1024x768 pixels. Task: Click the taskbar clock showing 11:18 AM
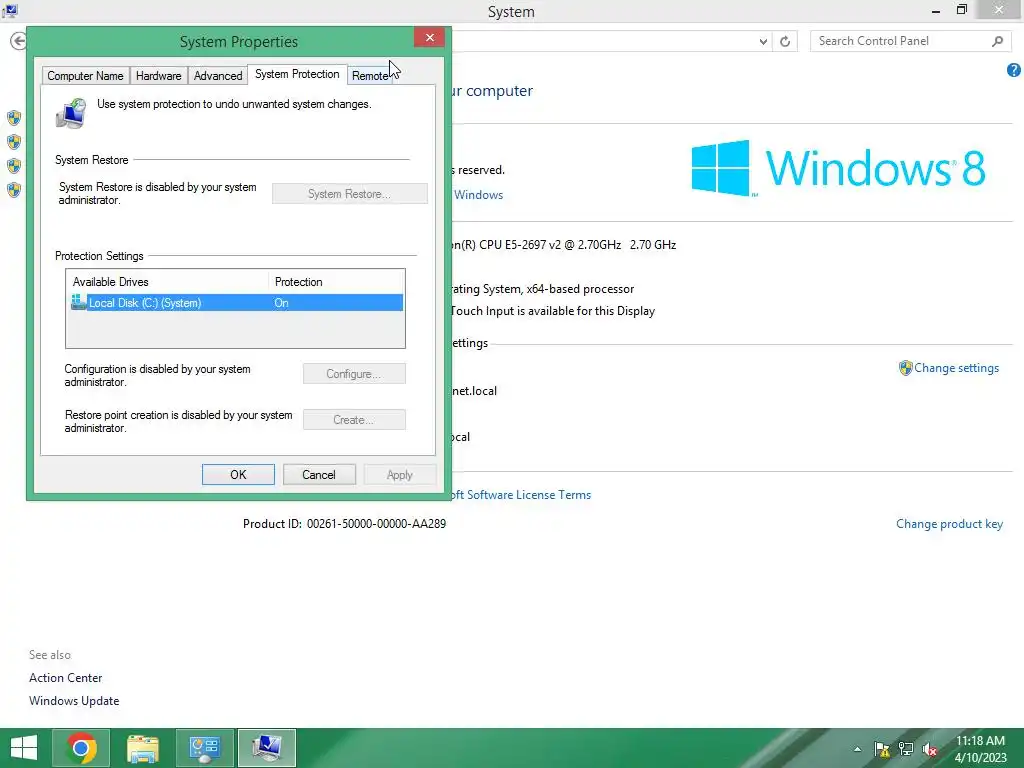[980, 749]
